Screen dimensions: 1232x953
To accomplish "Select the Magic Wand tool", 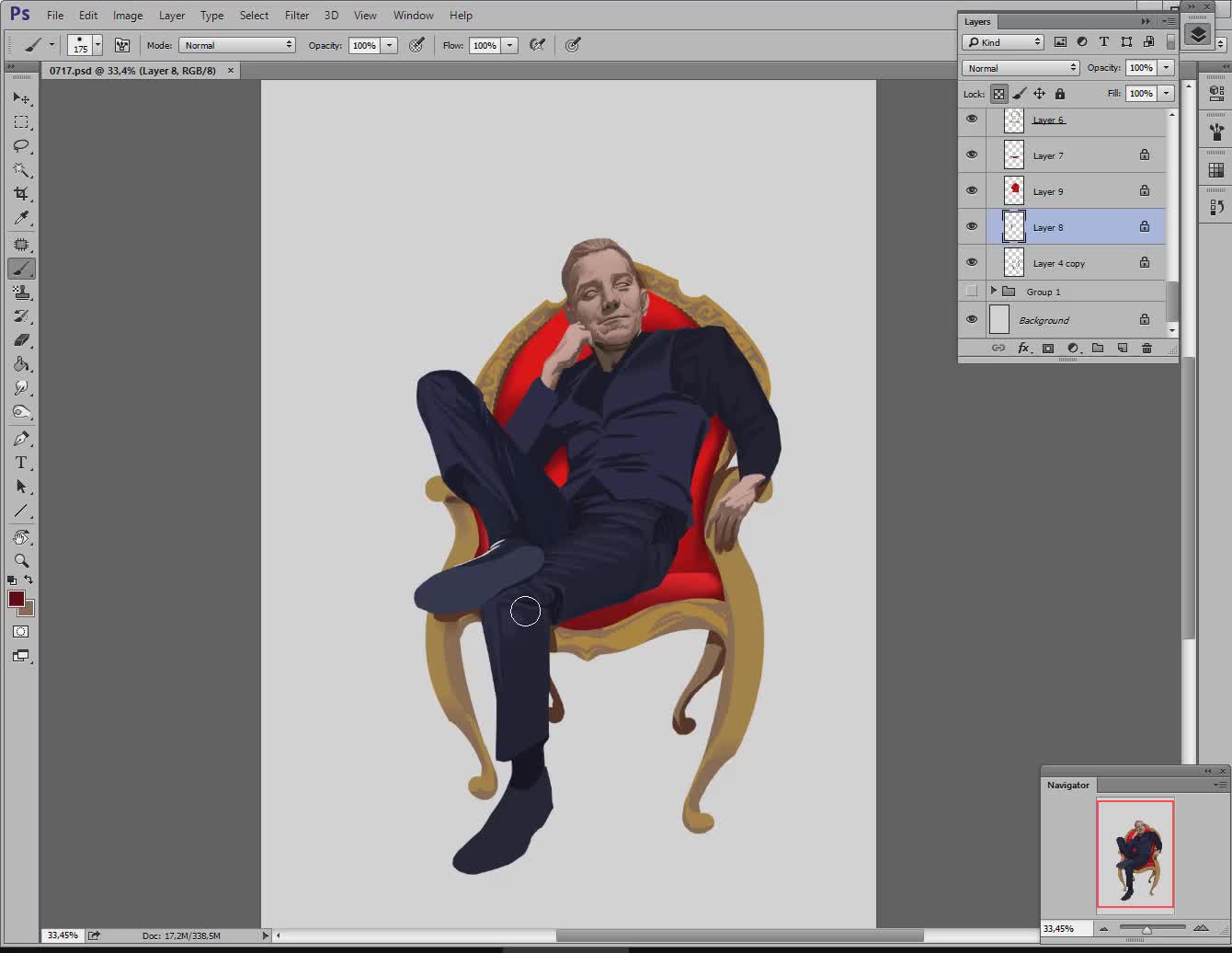I will click(21, 170).
